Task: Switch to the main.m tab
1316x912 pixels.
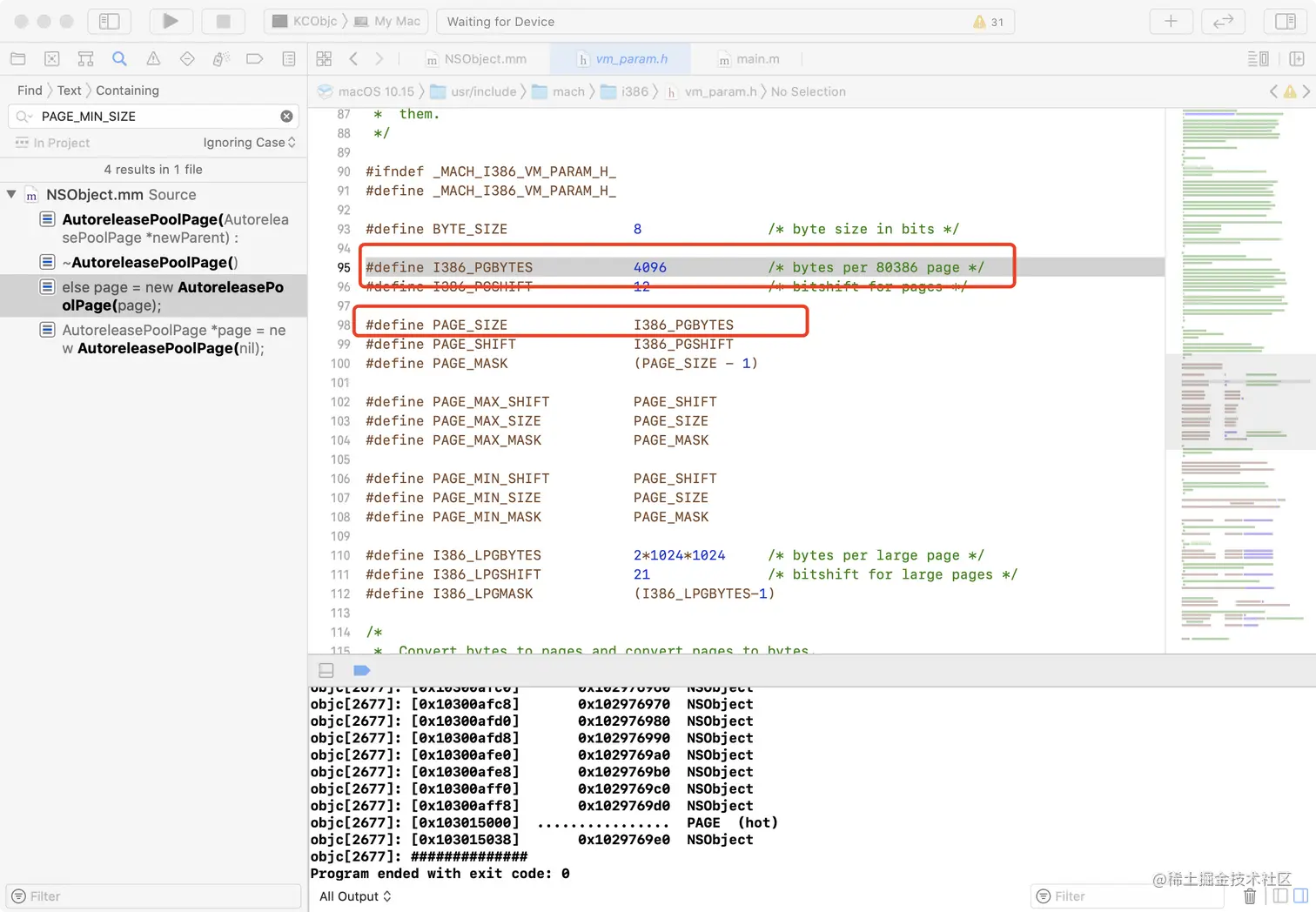Action: tap(749, 59)
